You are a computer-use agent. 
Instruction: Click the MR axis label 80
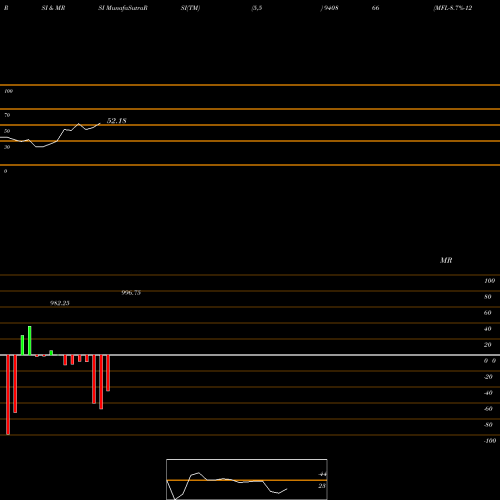tap(487, 297)
